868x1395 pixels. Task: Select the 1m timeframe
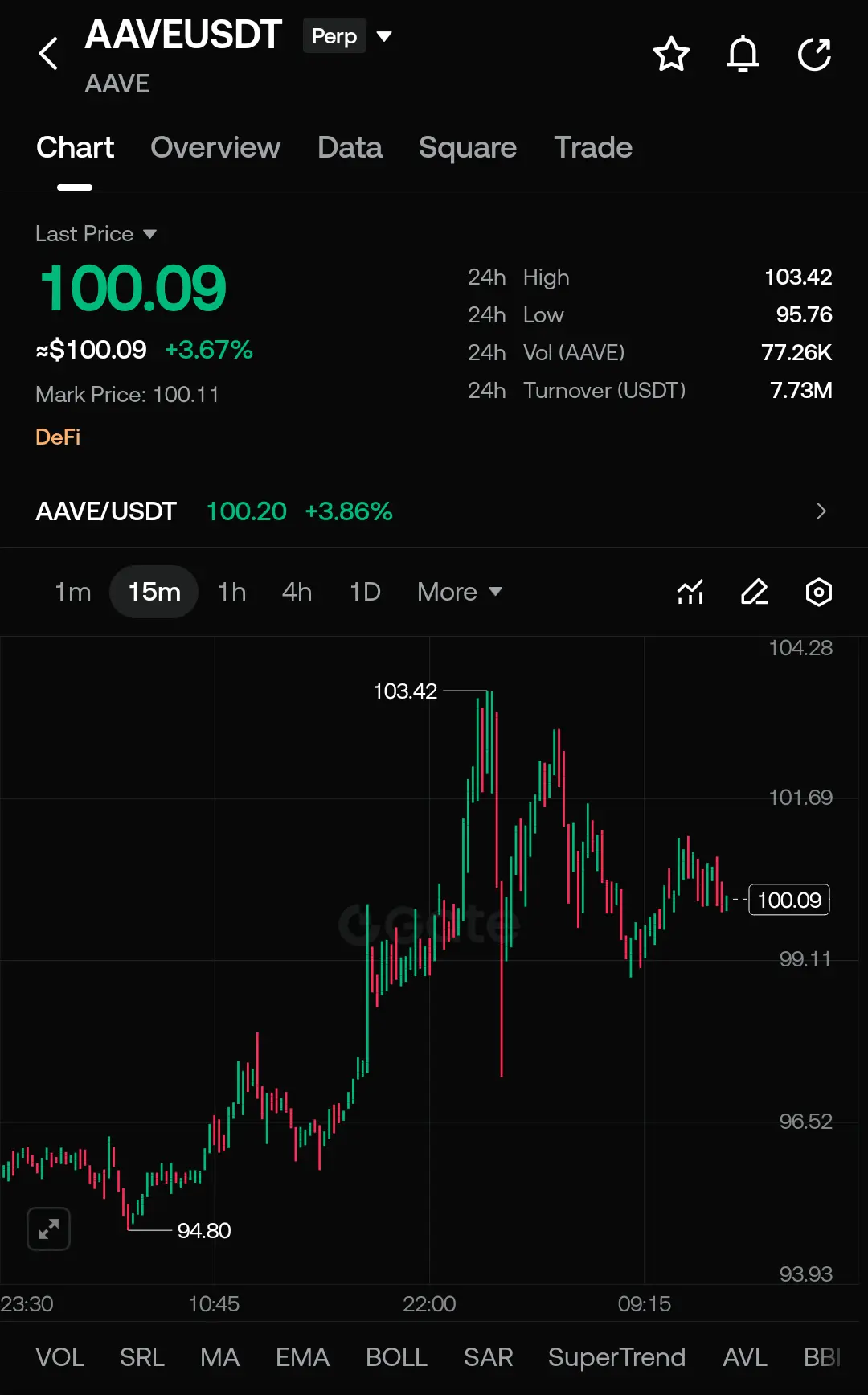tap(72, 592)
